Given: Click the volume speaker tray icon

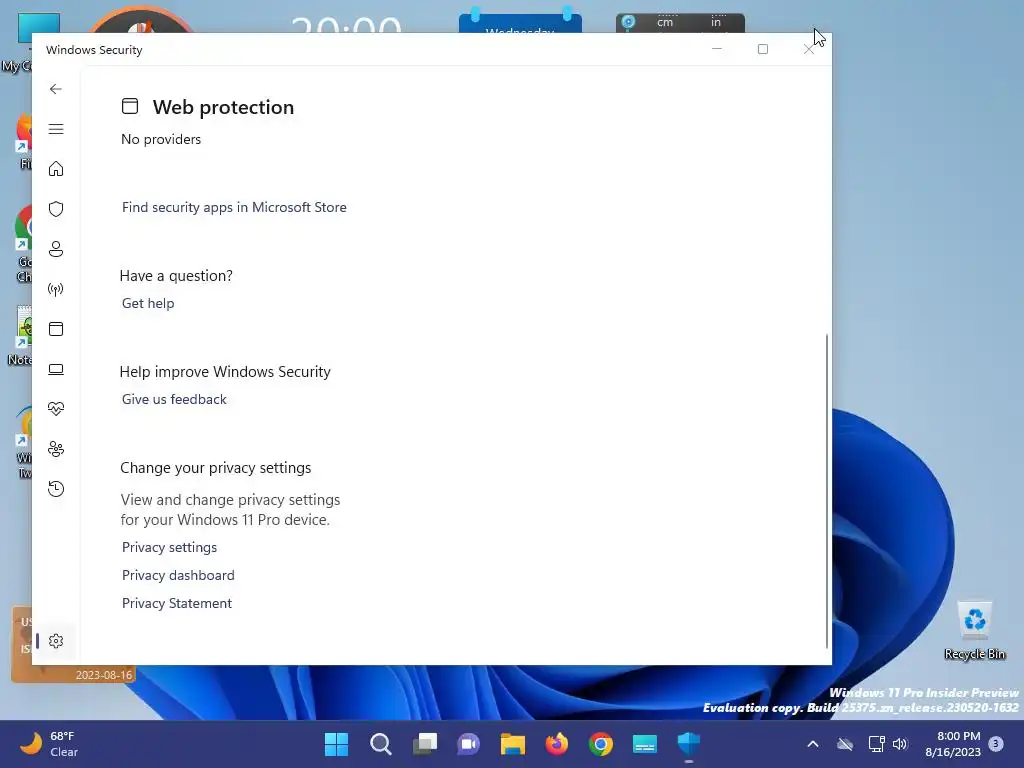Looking at the screenshot, I should 900,744.
